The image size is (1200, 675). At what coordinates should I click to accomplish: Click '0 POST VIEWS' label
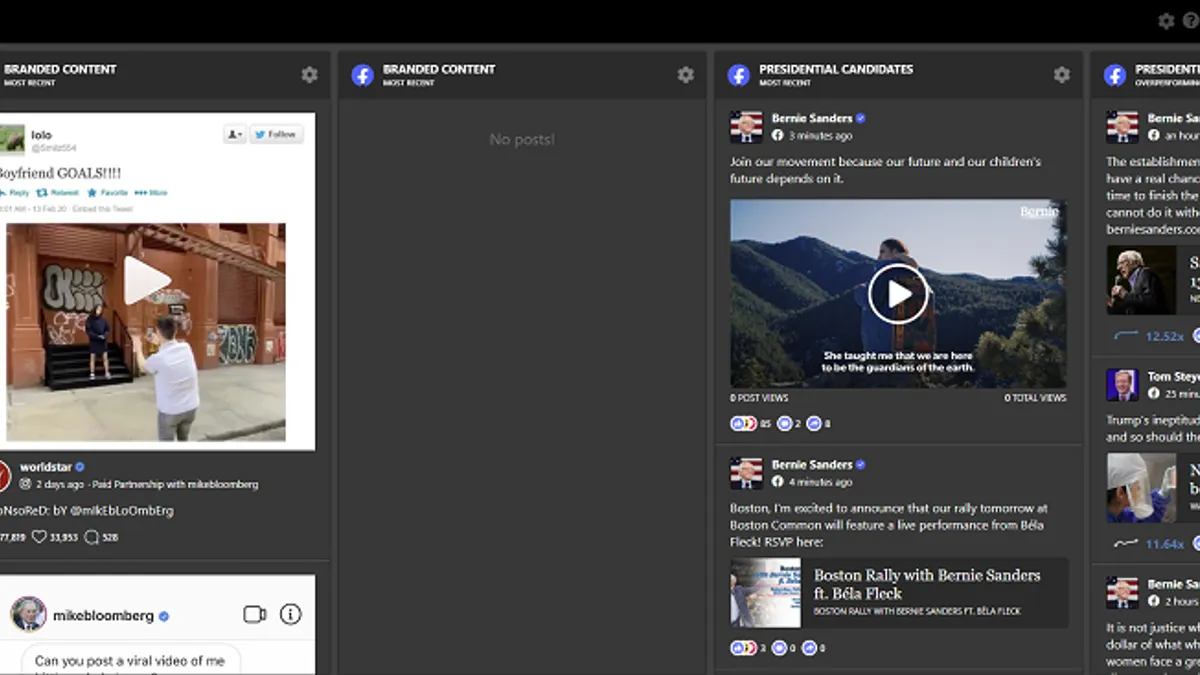point(760,398)
